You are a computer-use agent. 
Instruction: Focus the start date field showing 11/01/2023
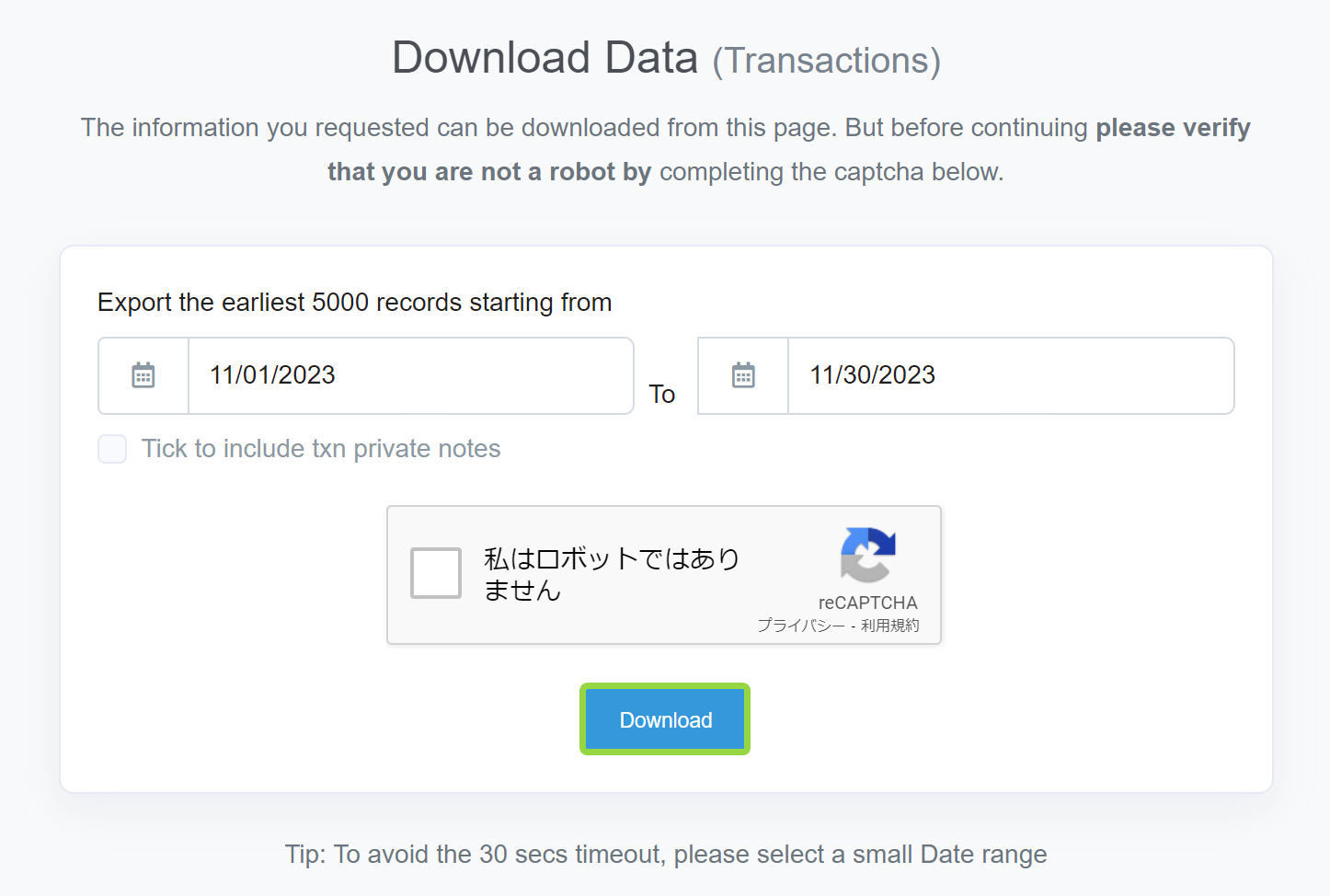(409, 375)
